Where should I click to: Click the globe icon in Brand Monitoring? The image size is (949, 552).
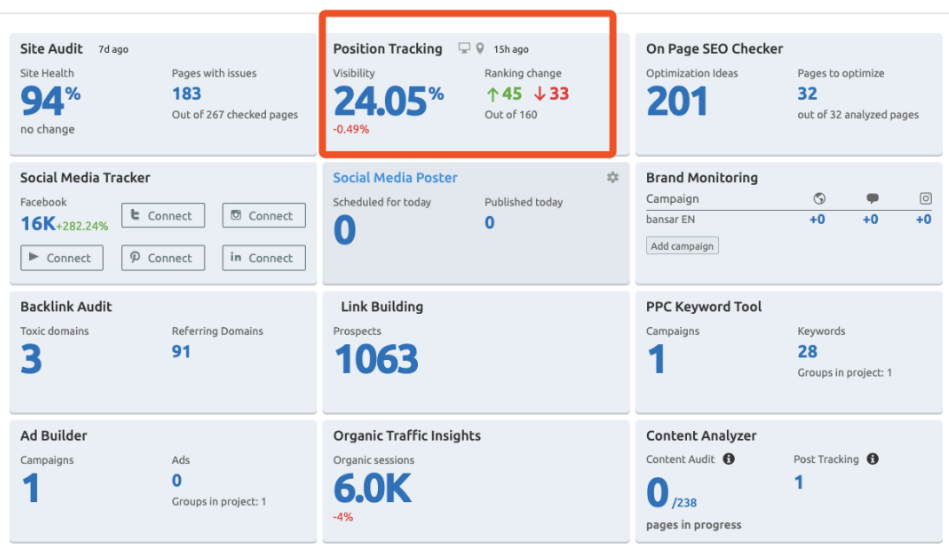click(819, 199)
